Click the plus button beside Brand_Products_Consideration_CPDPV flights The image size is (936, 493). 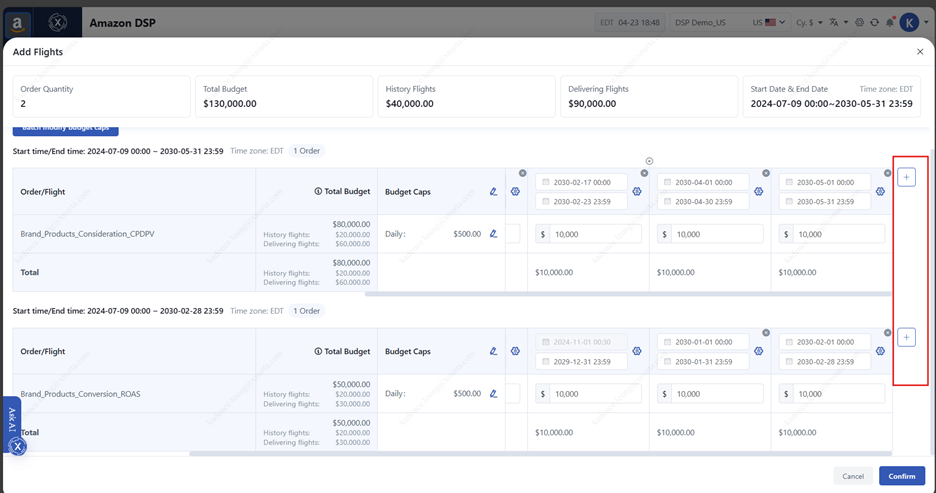click(906, 177)
